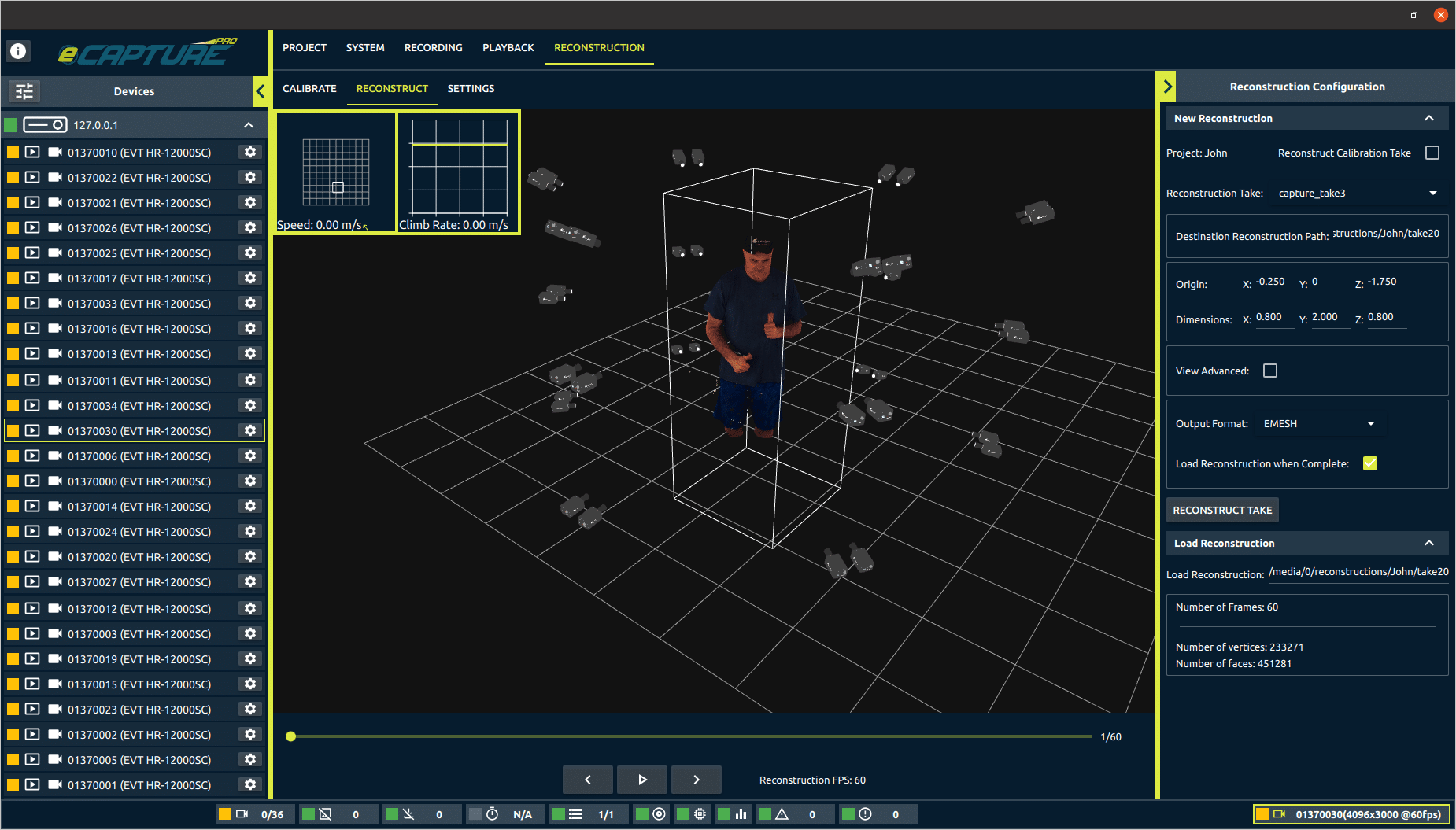The image size is (1456, 830).
Task: Open the Output Format EMESH dropdown
Action: [1370, 423]
